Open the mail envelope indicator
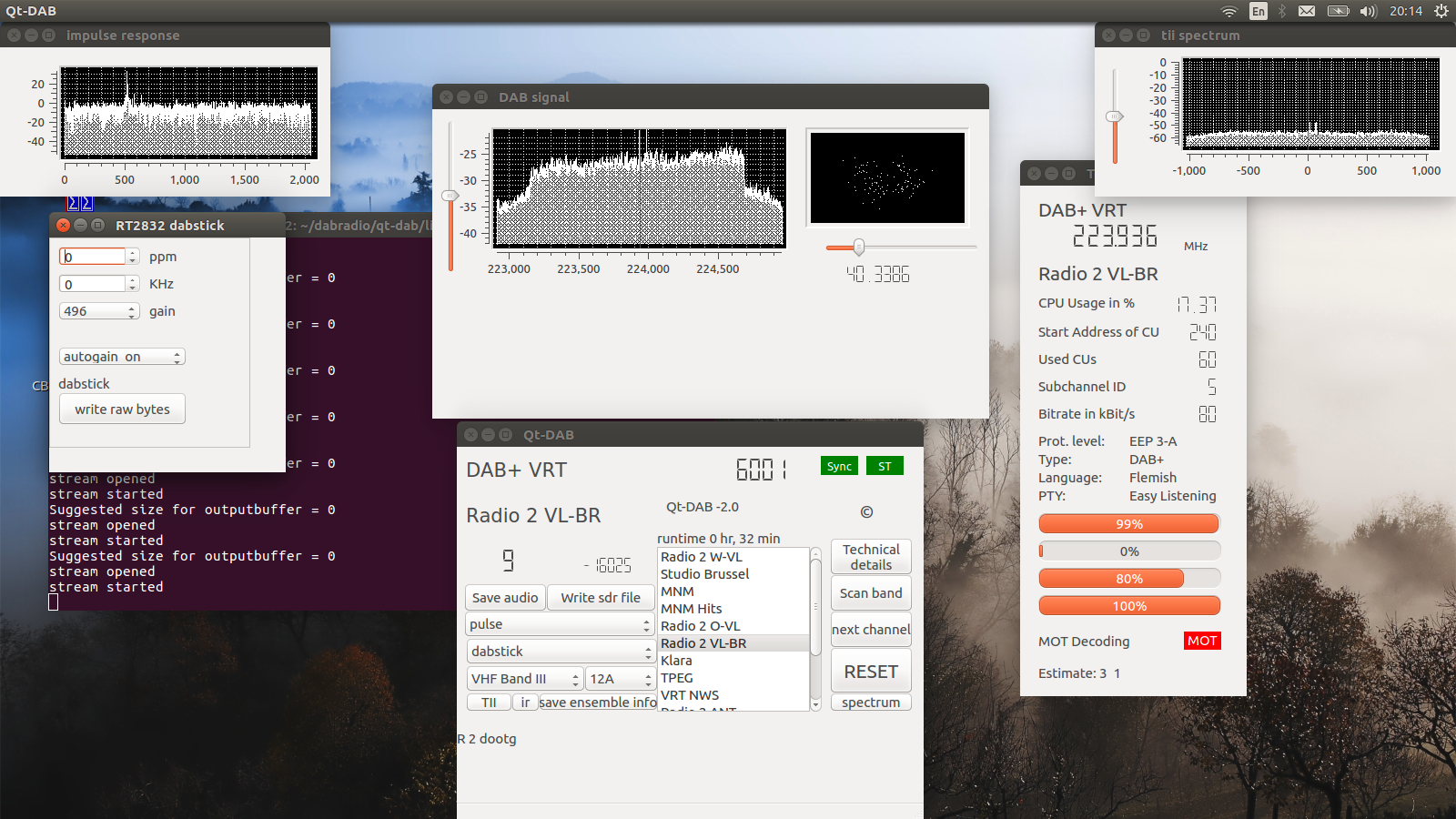1456x819 pixels. 1307,11
